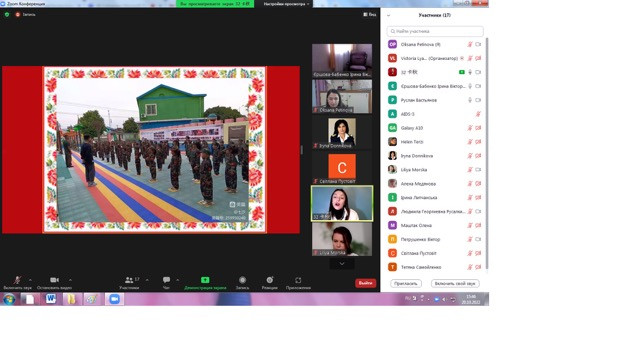Expand video options arrow beside camera

tap(70, 280)
